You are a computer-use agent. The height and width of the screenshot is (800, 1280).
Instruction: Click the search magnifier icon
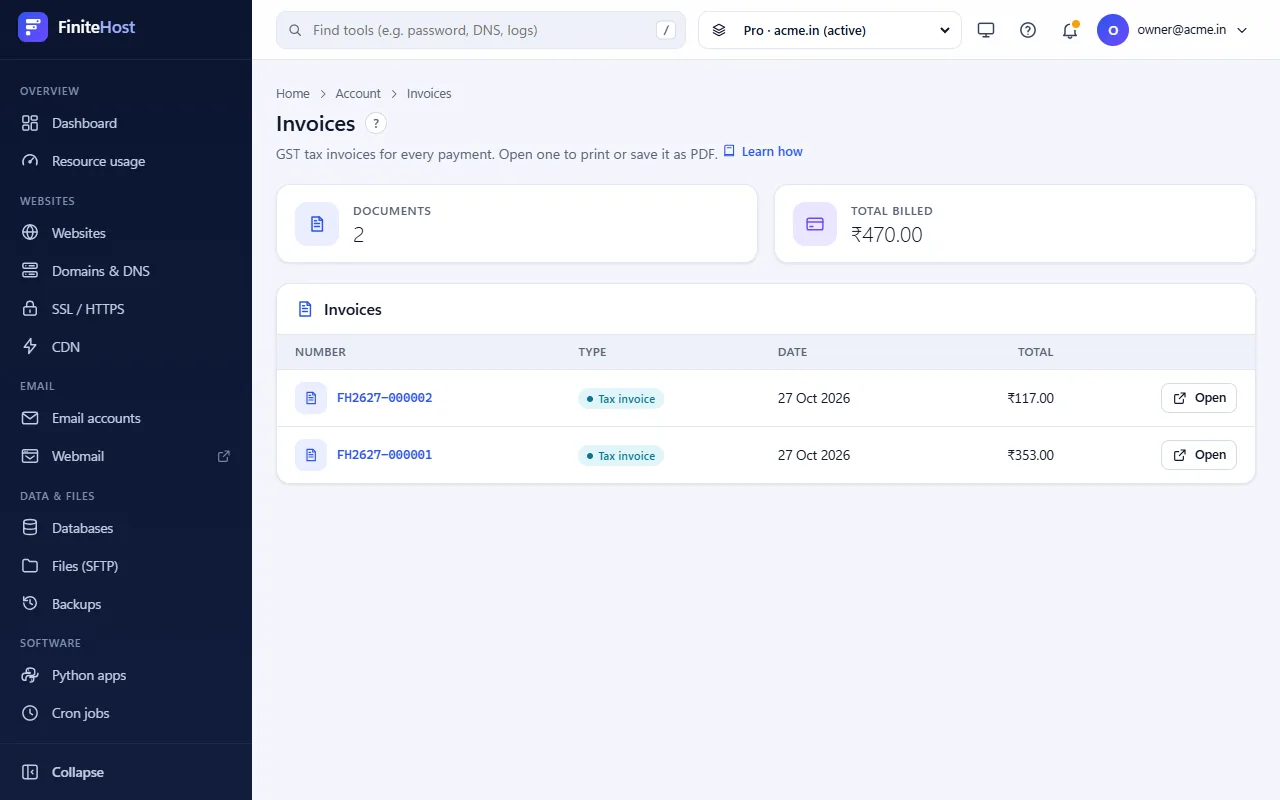[x=295, y=30]
